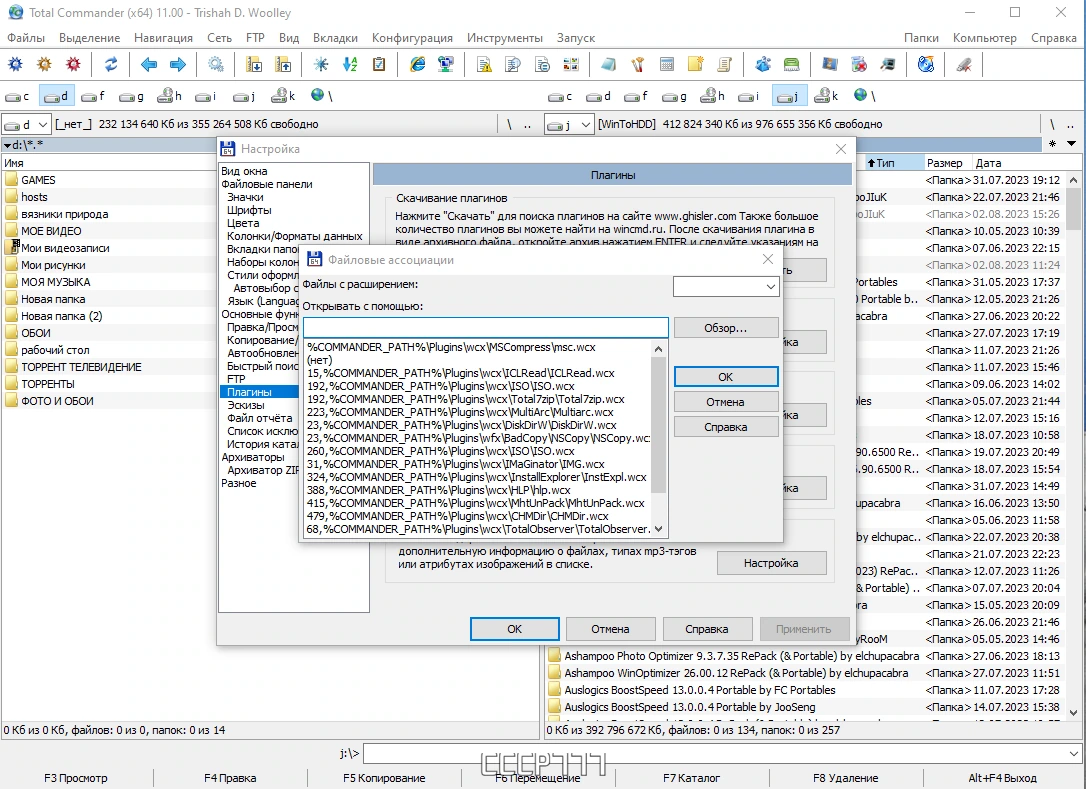Select Эскизы in settings tree
The height and width of the screenshot is (789, 1086).
click(246, 405)
